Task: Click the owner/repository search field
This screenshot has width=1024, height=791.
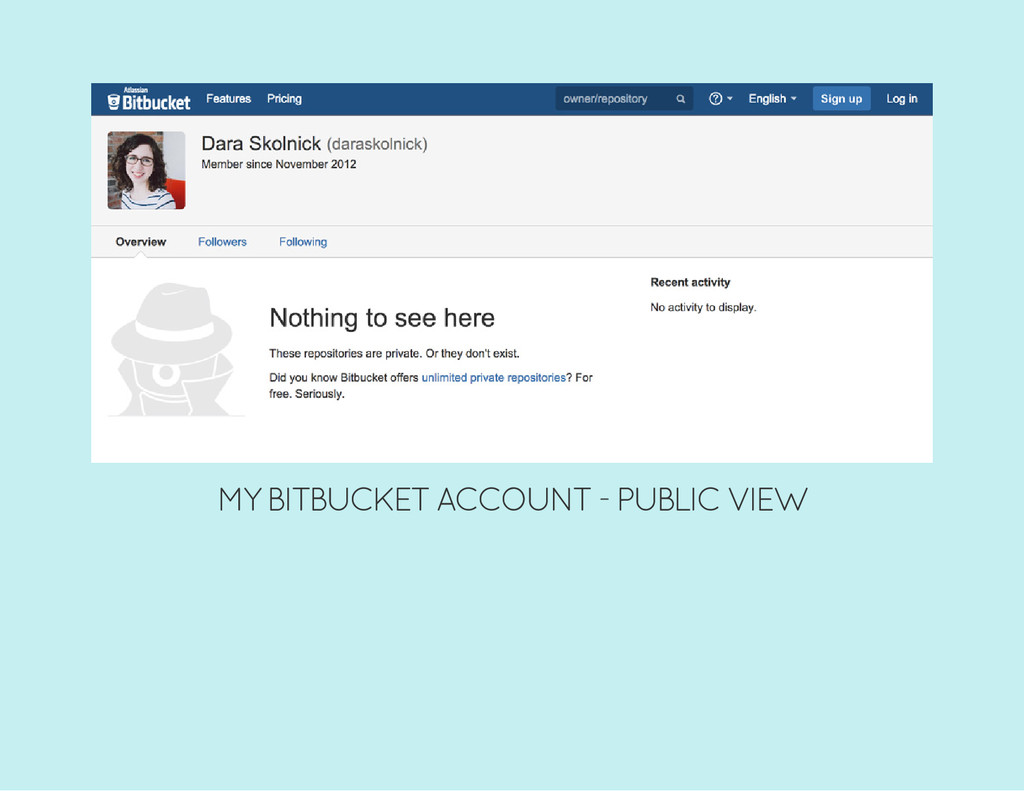Action: [624, 99]
